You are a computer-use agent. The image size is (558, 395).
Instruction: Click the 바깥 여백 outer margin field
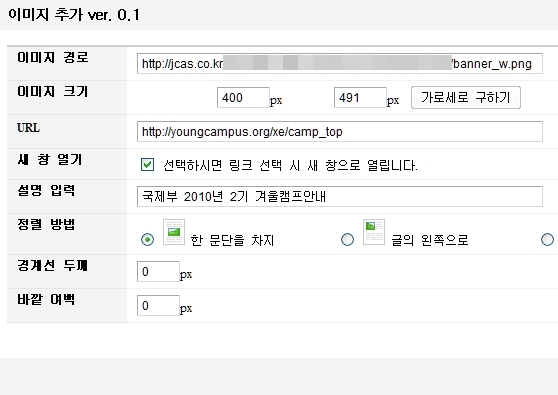tap(158, 305)
